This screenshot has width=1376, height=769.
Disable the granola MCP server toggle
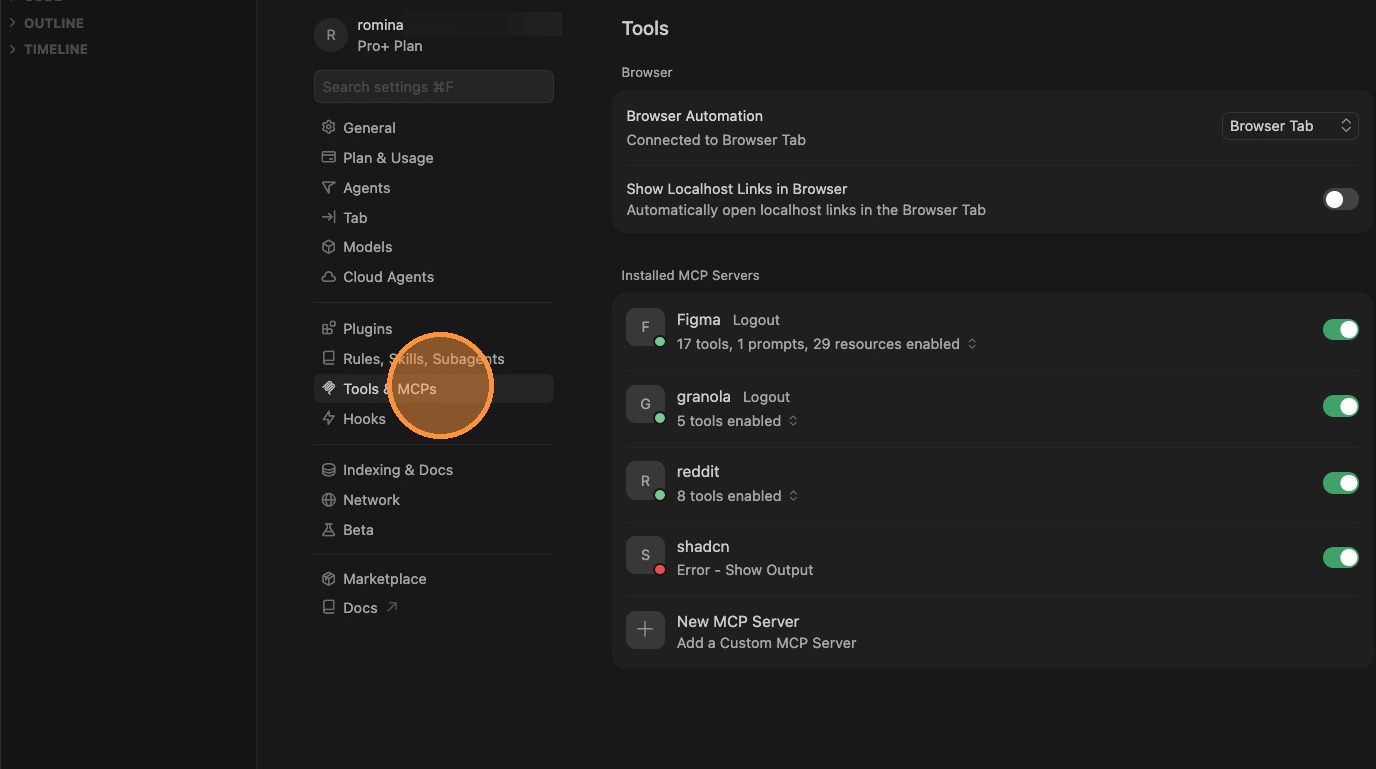tap(1341, 406)
